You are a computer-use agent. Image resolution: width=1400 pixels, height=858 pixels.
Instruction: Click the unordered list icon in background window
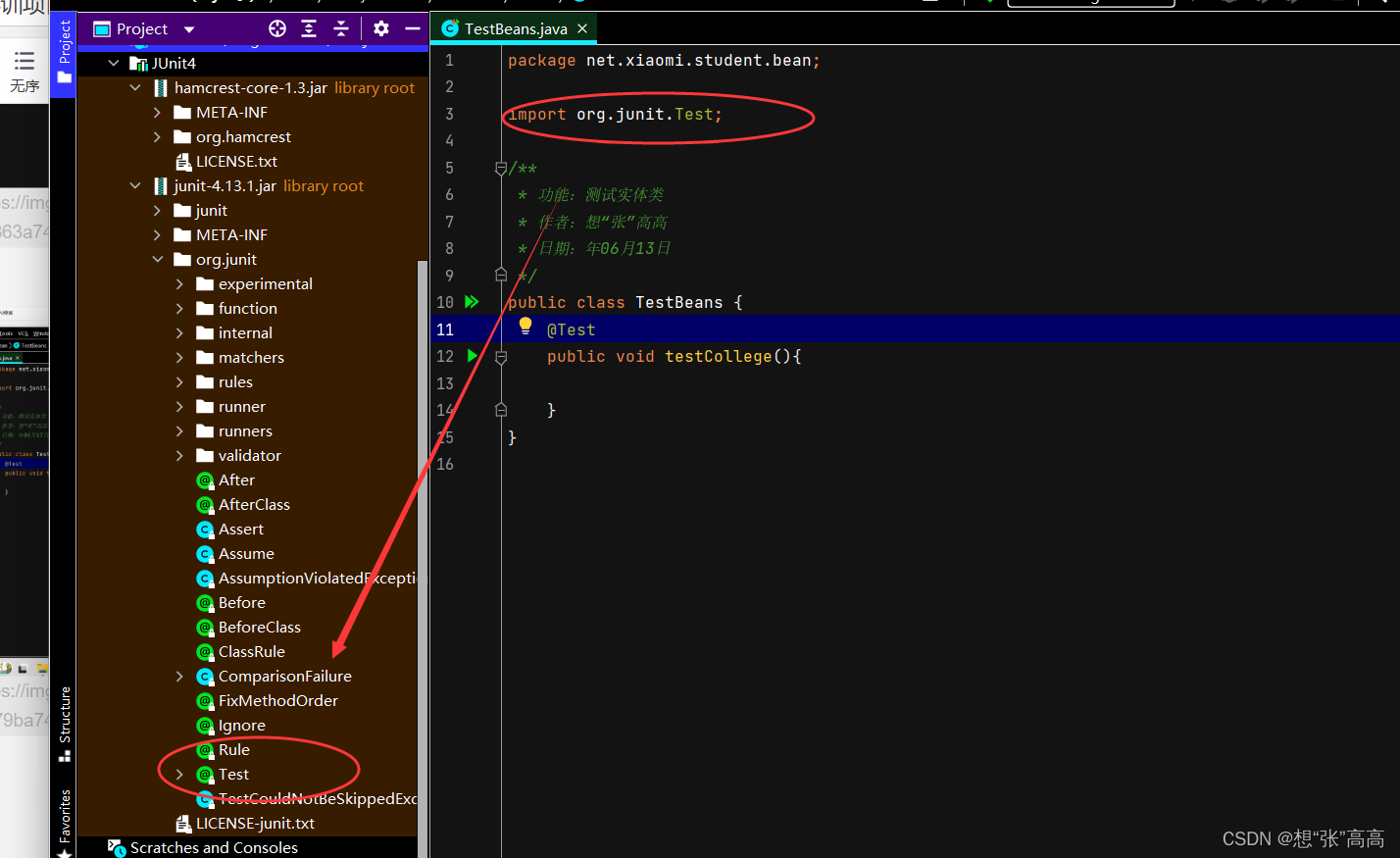click(x=25, y=61)
